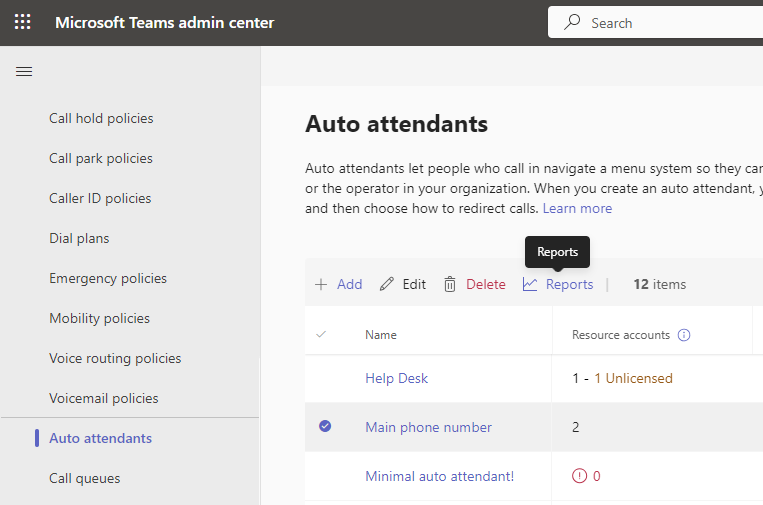Click the 1 Unlicensed warning text
The height and width of the screenshot is (505, 763).
click(633, 378)
